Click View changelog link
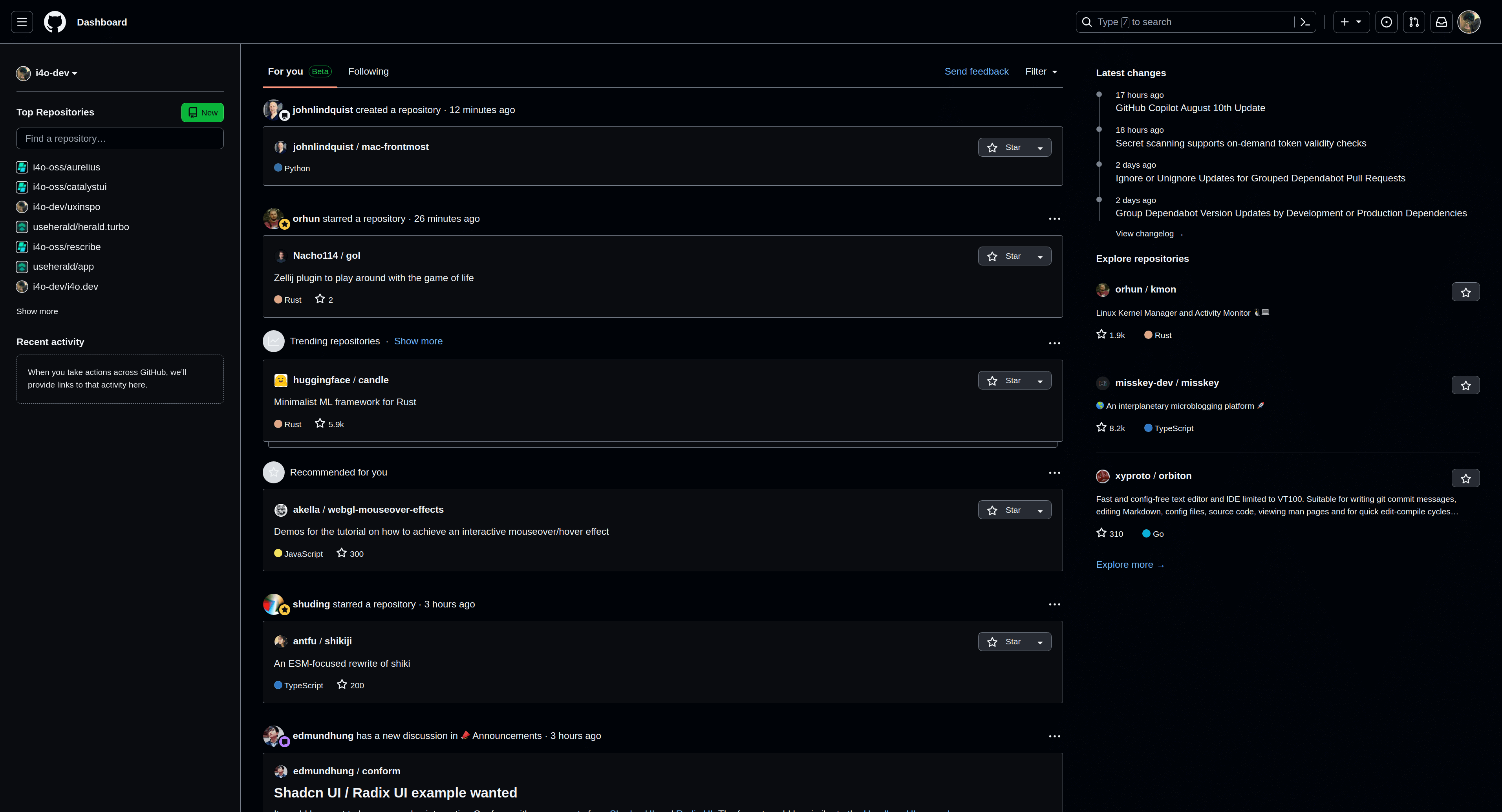Screen dimensions: 1502x812 (x=1149, y=234)
